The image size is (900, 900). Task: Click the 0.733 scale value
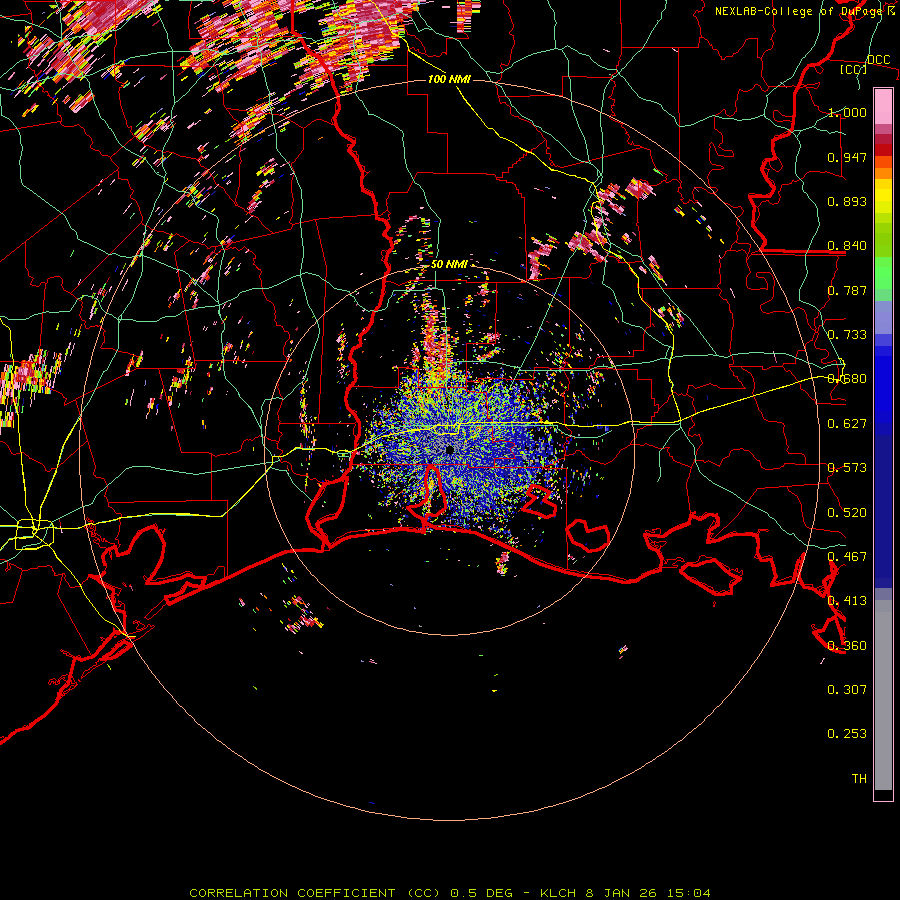[x=847, y=335]
